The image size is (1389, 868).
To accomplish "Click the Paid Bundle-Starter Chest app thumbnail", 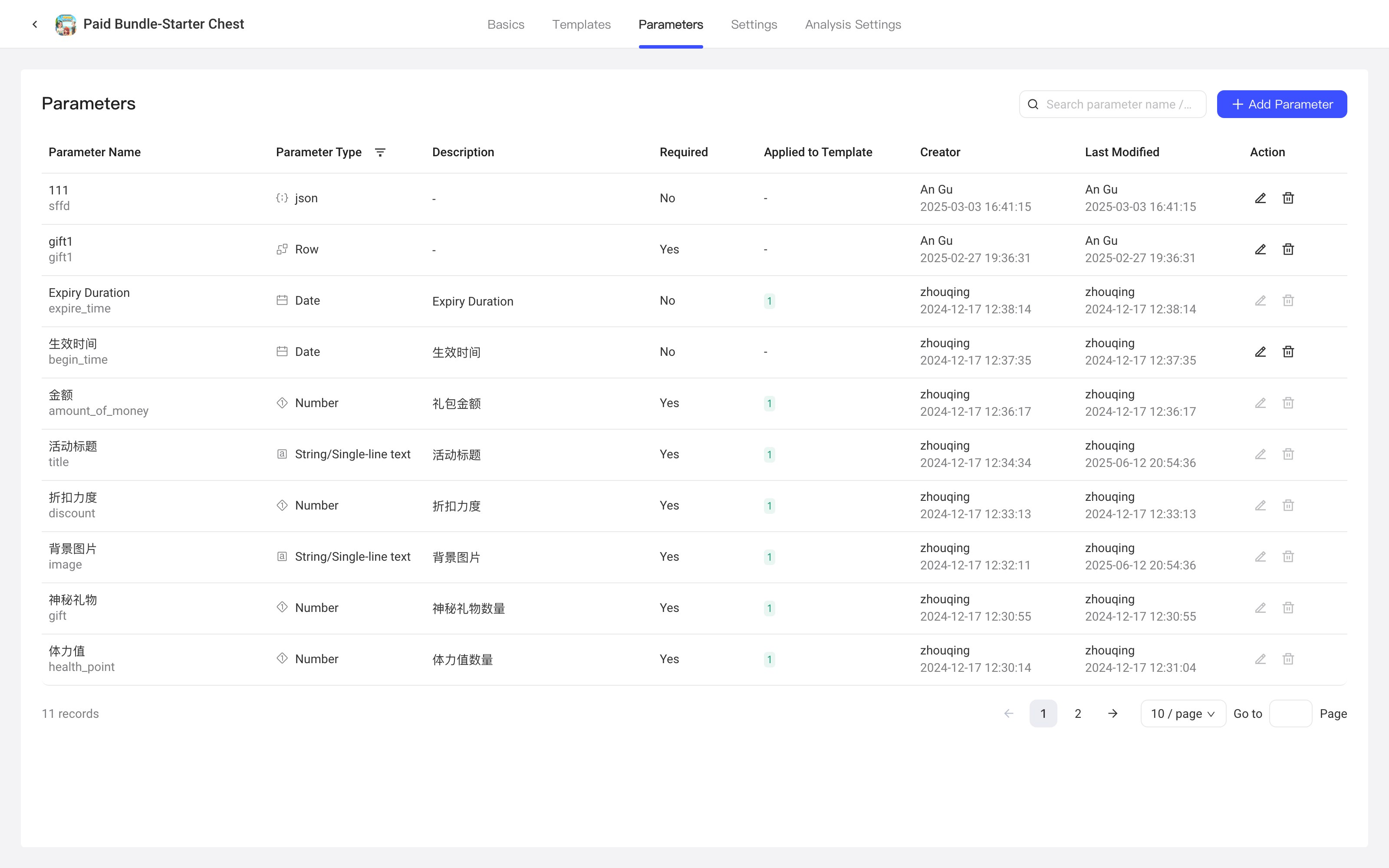I will [66, 25].
